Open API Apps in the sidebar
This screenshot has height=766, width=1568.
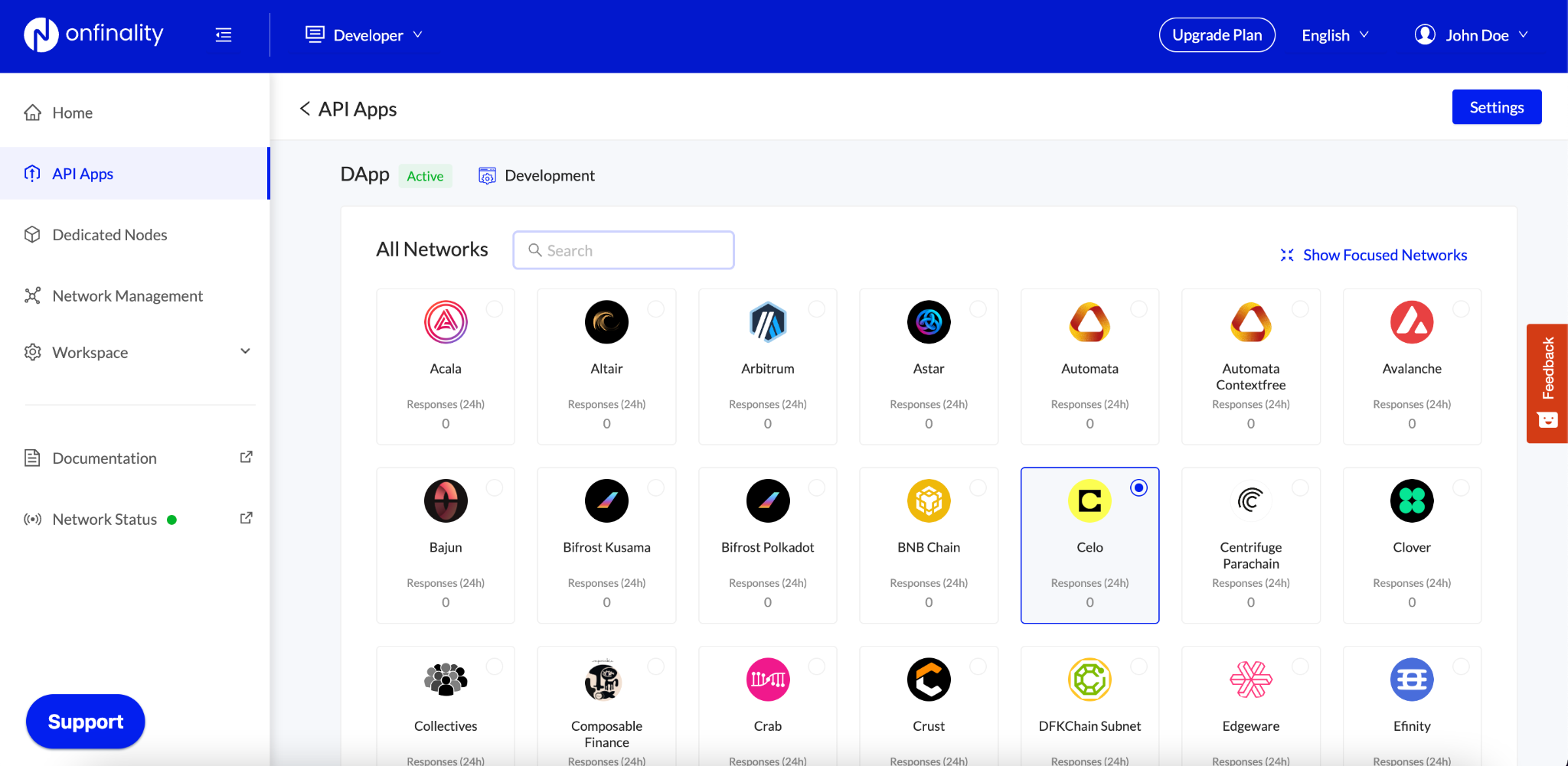135,174
